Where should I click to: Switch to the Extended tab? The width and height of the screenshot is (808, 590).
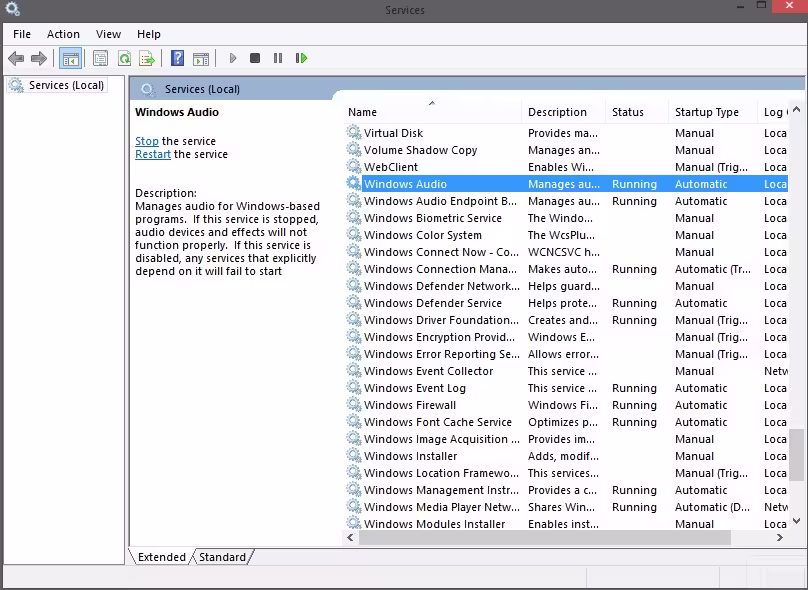coord(162,557)
